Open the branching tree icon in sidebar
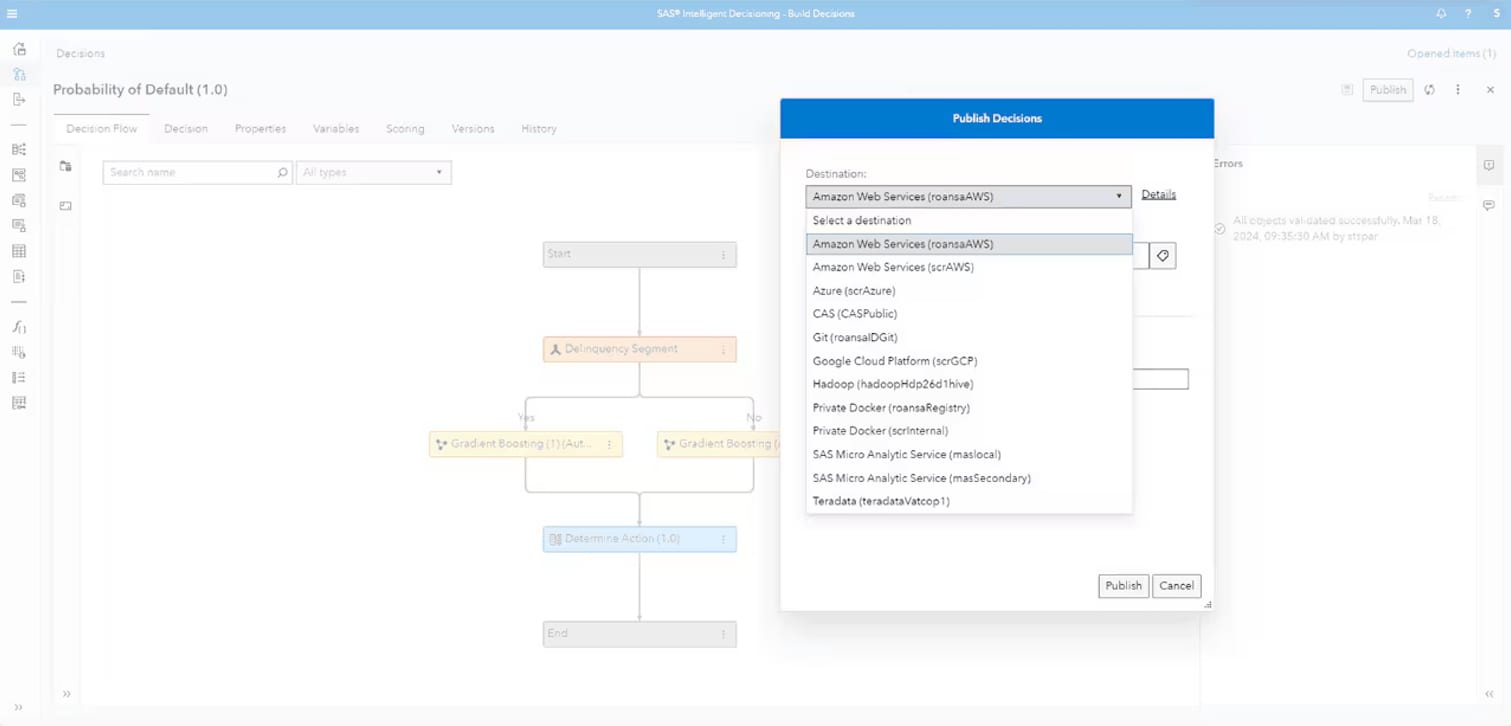 point(19,149)
